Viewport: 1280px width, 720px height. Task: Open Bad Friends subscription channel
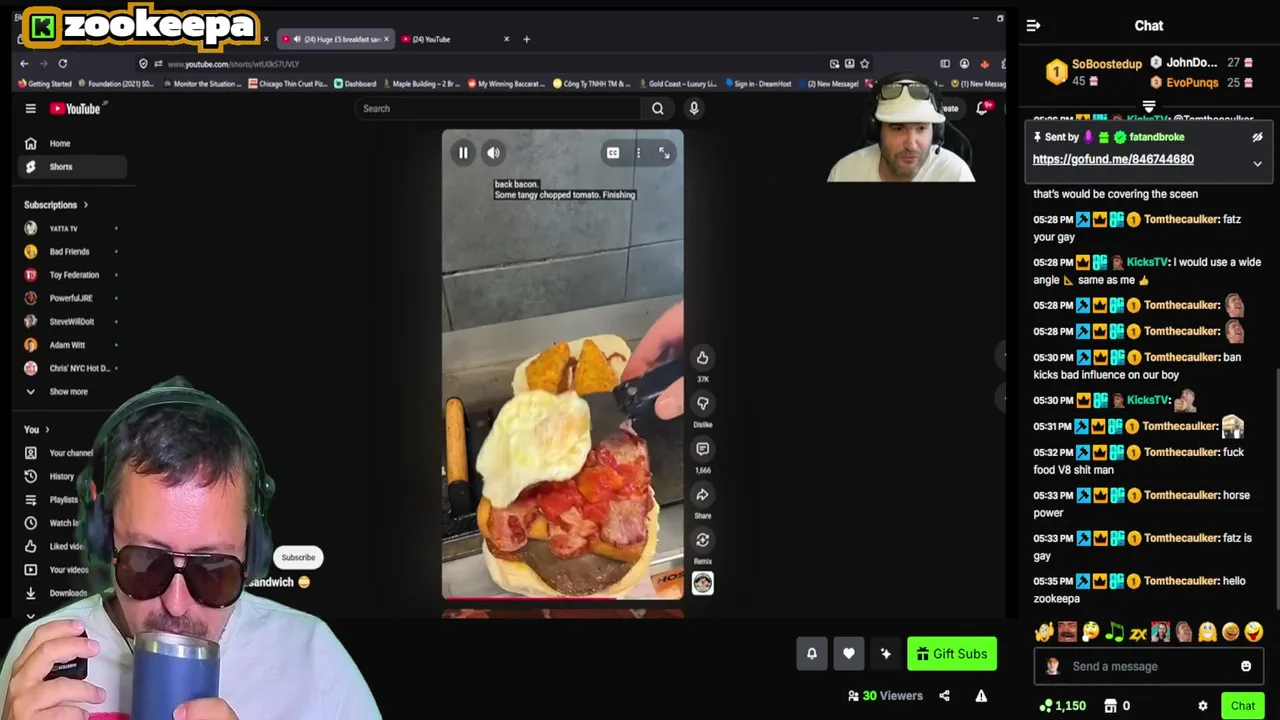coord(70,252)
